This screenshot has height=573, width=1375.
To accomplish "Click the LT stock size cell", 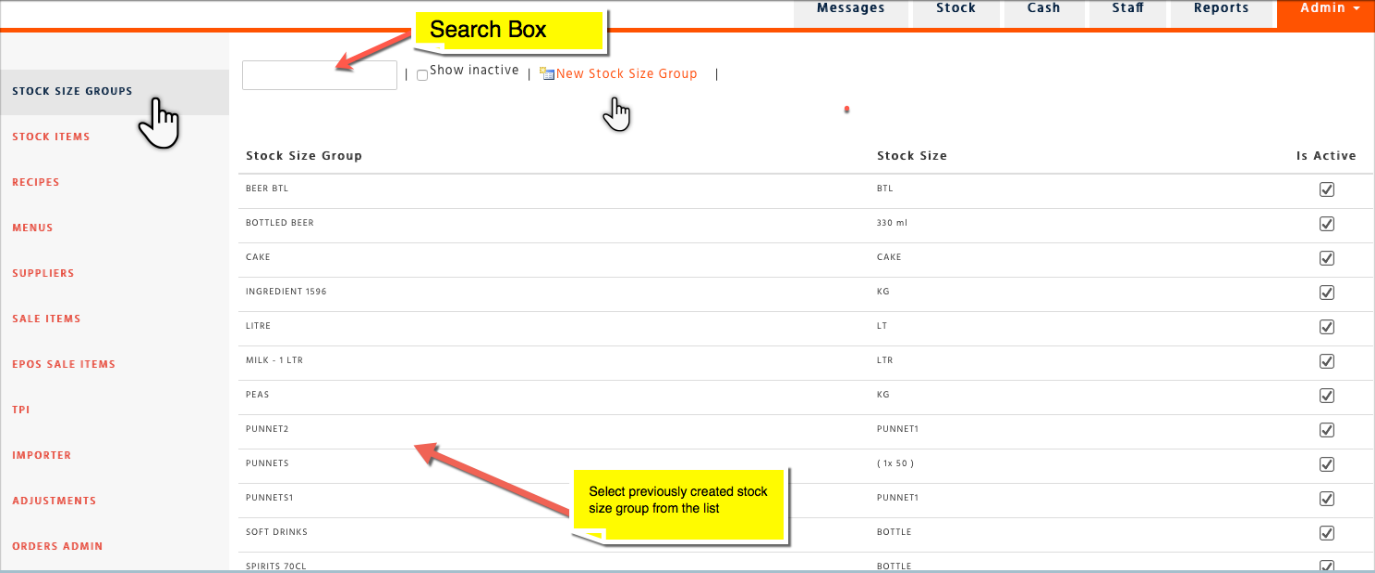I will (882, 326).
